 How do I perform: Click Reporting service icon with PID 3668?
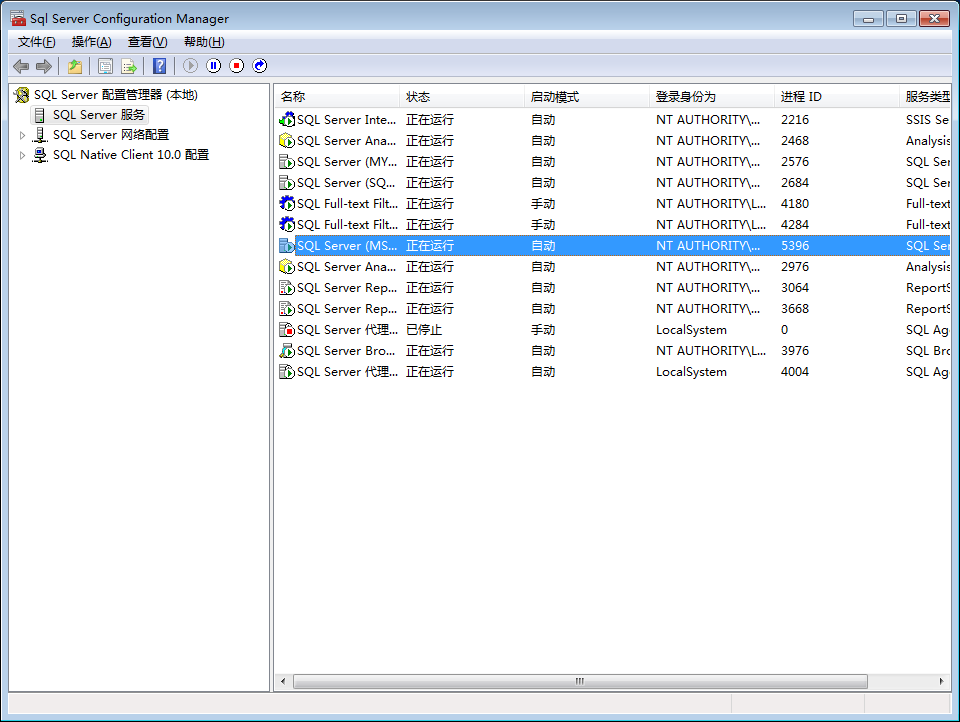[x=287, y=309]
